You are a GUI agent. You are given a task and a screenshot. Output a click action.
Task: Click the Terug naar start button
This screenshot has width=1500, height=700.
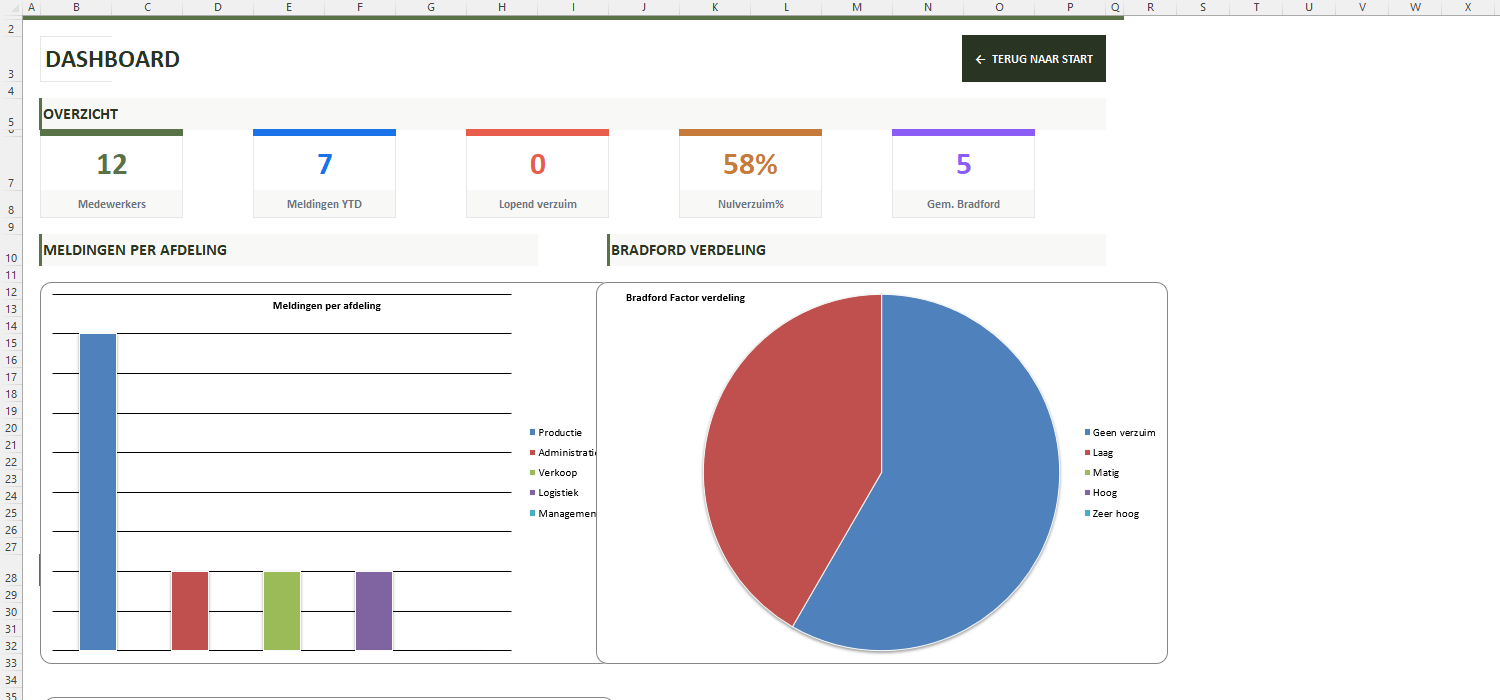point(1034,59)
